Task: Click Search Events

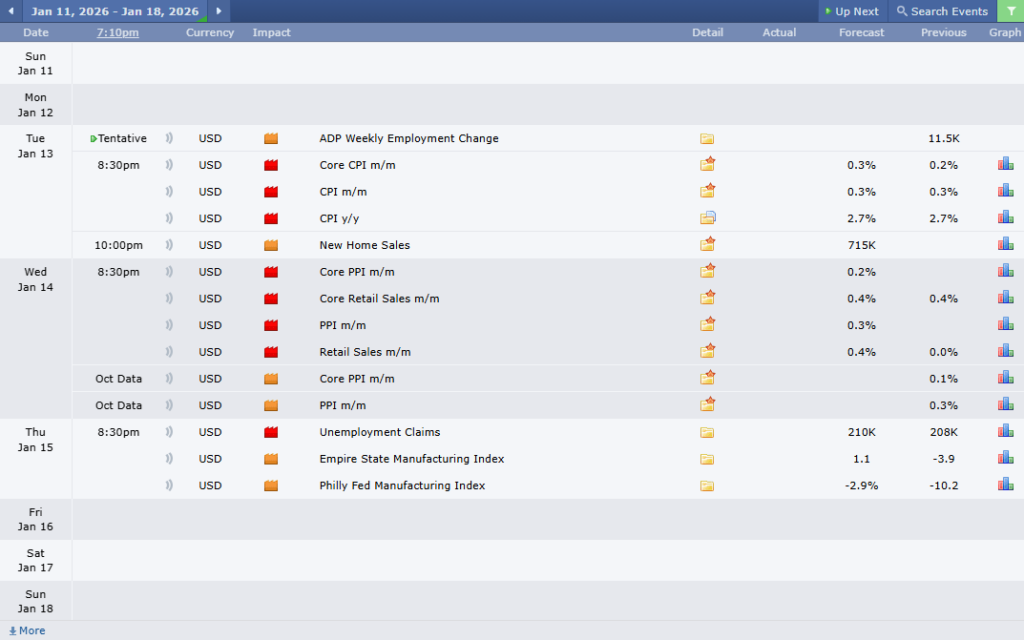Action: [942, 11]
